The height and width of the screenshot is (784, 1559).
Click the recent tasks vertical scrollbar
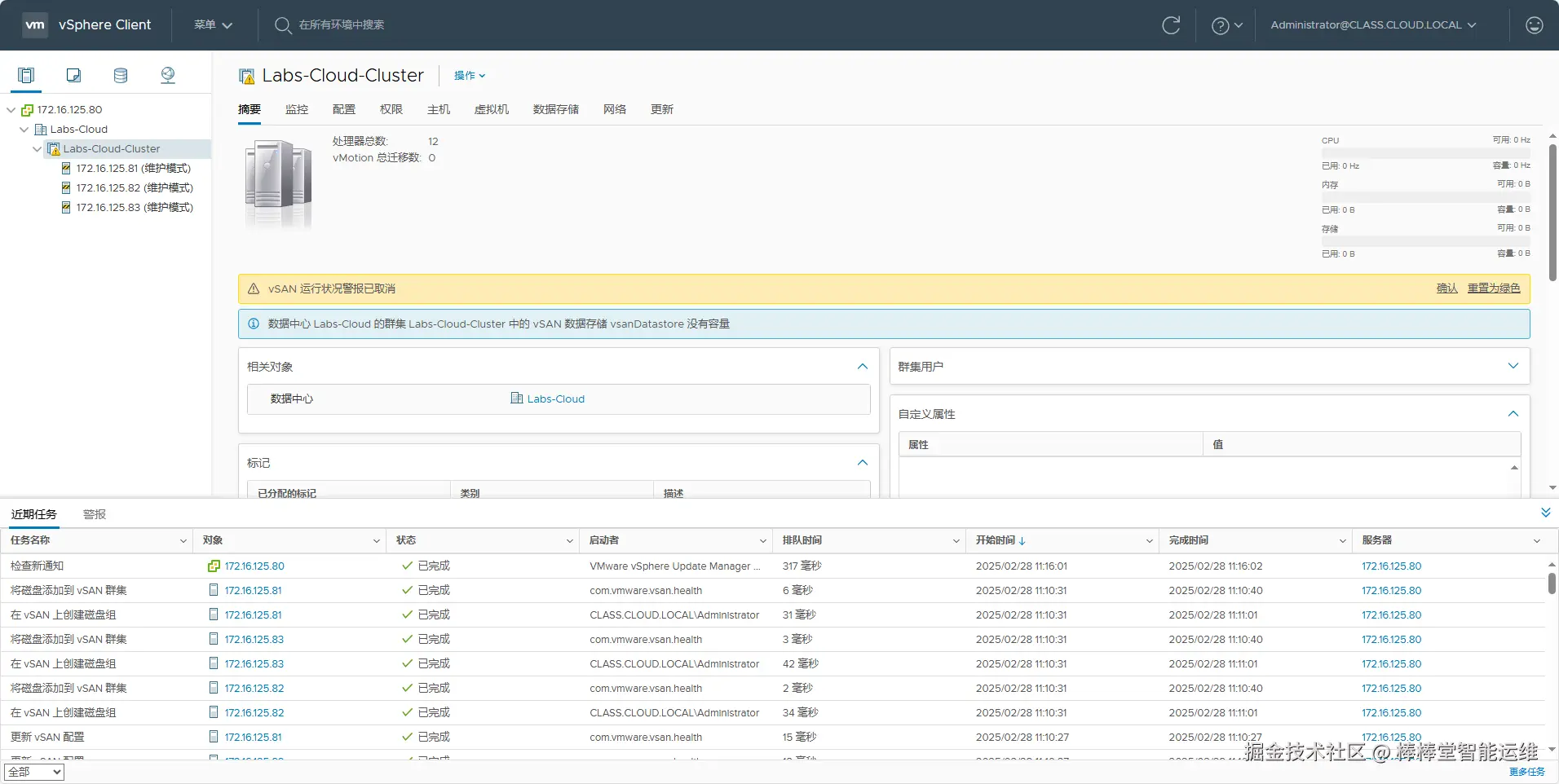coord(1552,583)
